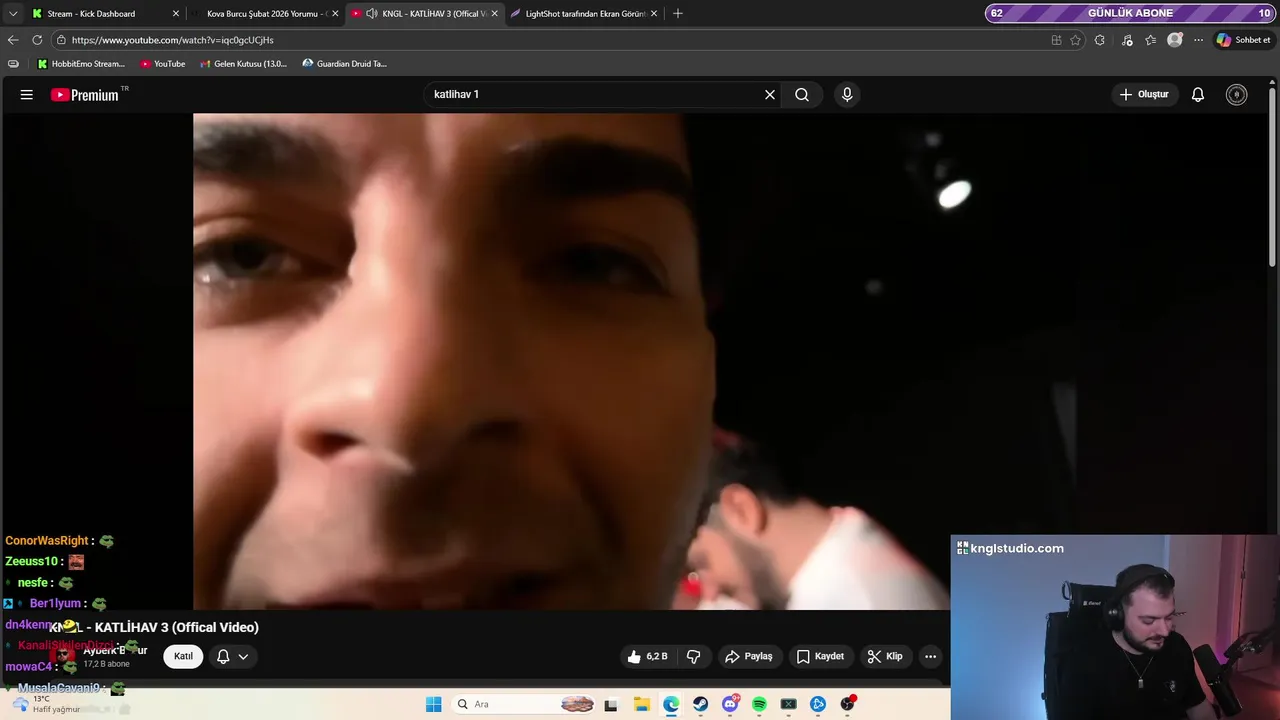The height and width of the screenshot is (720, 1280).
Task: Switch to Kova Burcu Şubat 2026 tab
Action: pos(265,14)
